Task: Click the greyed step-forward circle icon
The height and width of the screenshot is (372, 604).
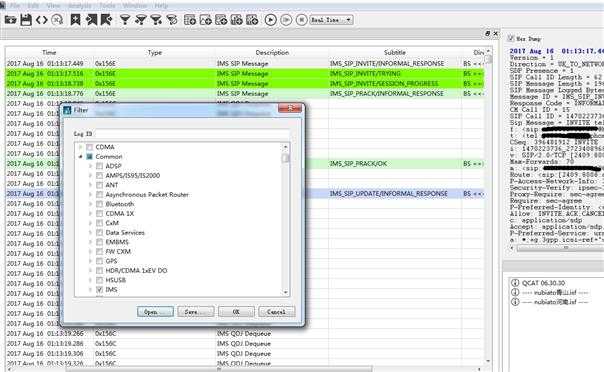Action: pos(286,20)
